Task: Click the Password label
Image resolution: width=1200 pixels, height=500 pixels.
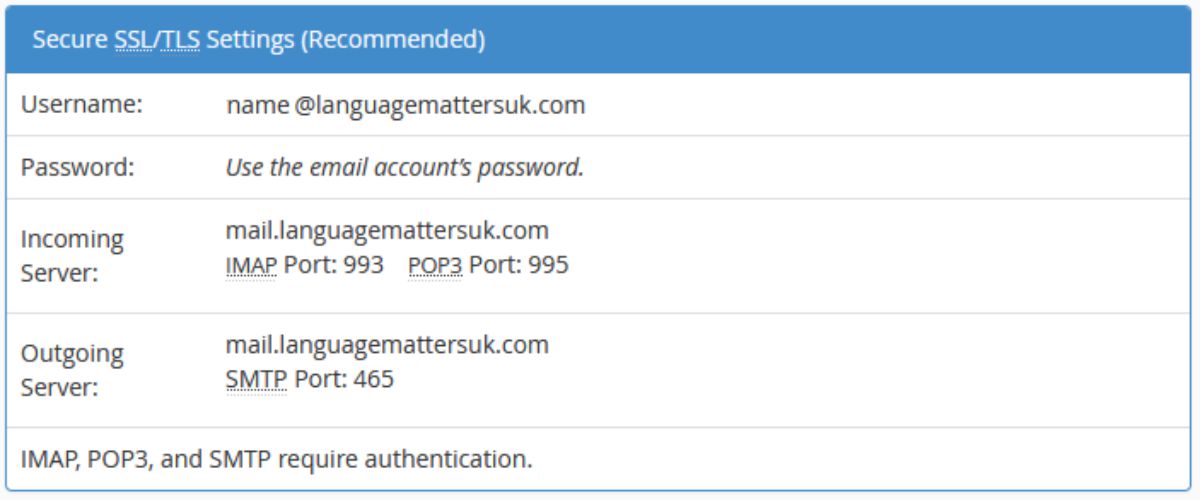Action: click(77, 167)
